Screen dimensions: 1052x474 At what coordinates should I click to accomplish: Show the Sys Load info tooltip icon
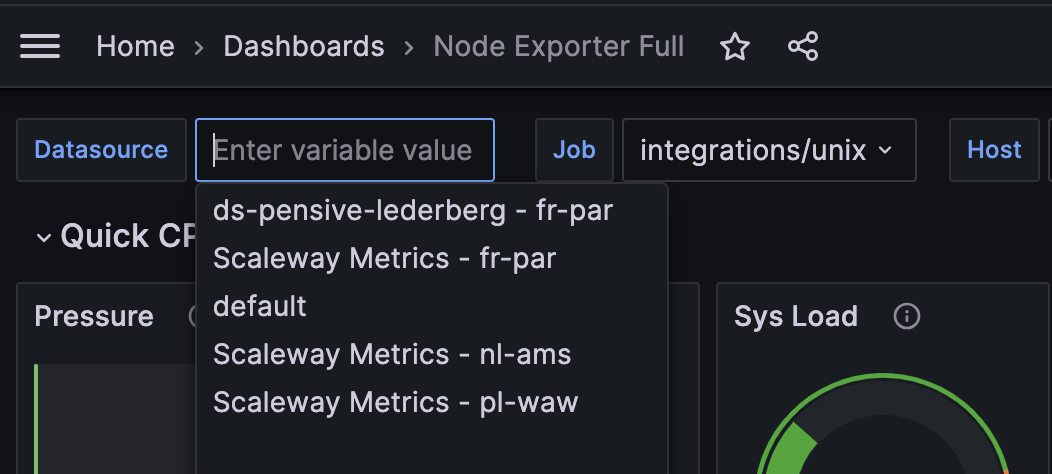[x=906, y=317]
